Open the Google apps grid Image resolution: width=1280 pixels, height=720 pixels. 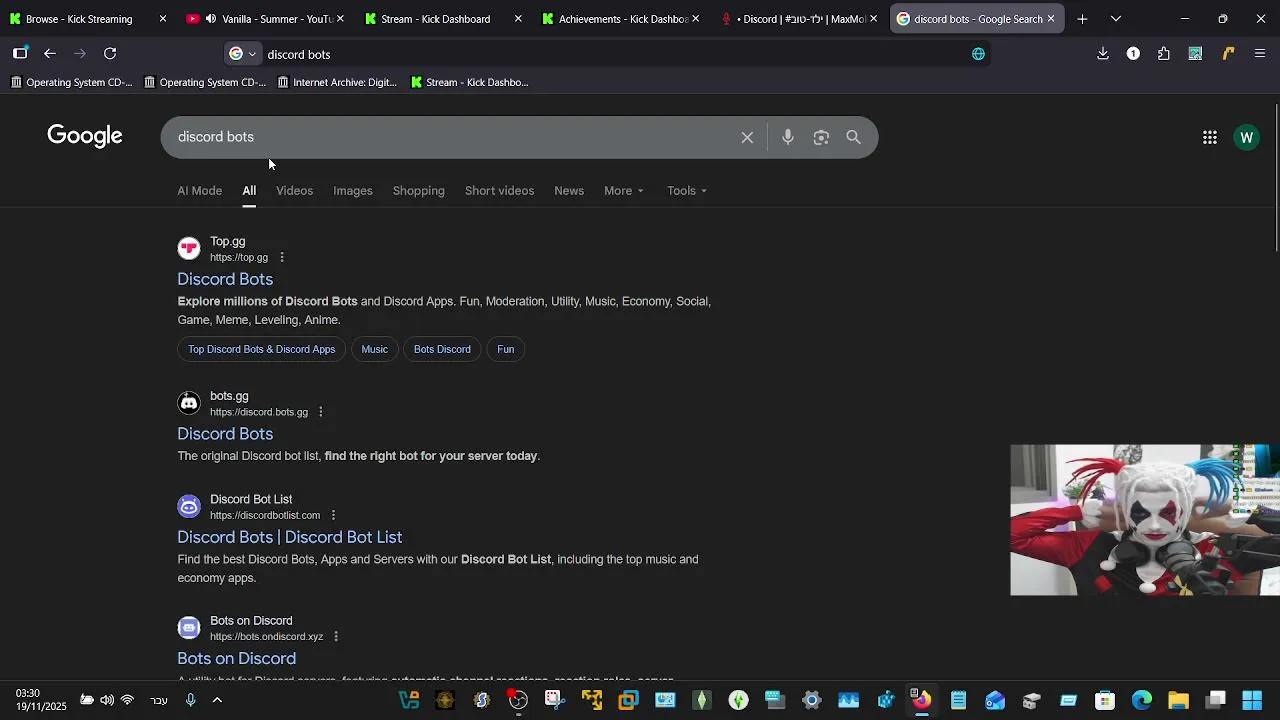[1210, 138]
